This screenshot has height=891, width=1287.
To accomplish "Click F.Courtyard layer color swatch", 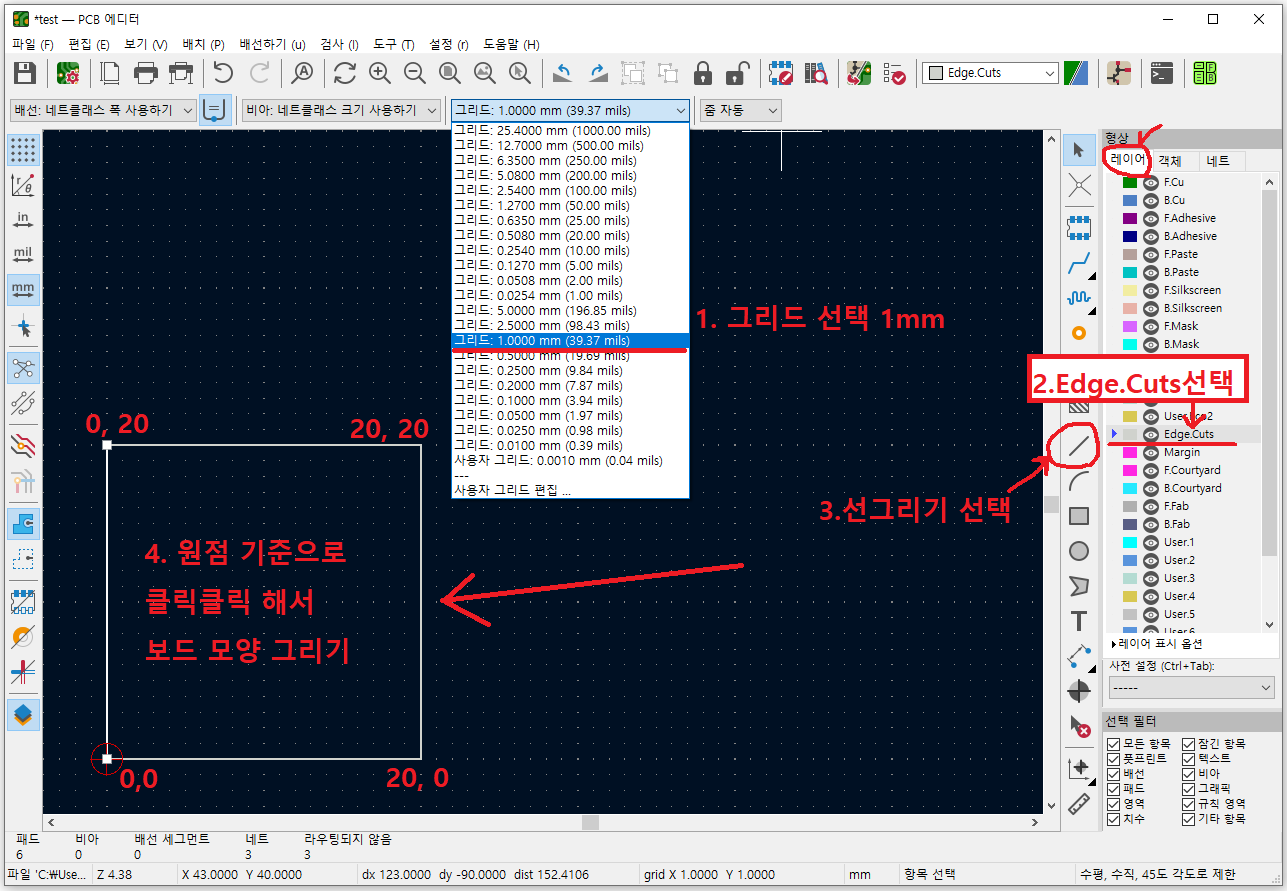I will click(1130, 470).
